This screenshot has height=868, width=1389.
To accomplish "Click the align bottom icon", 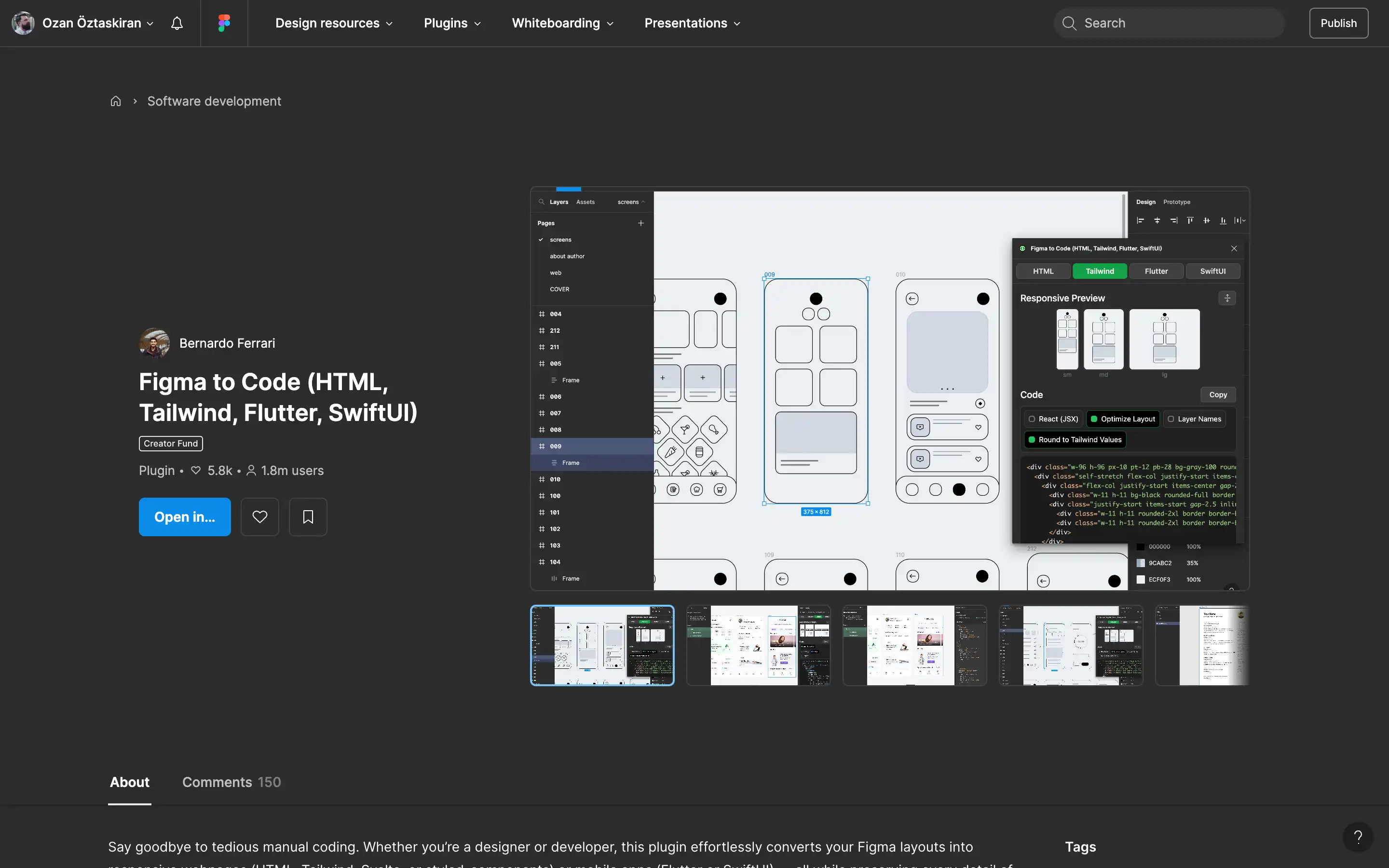I will pyautogui.click(x=1223, y=220).
